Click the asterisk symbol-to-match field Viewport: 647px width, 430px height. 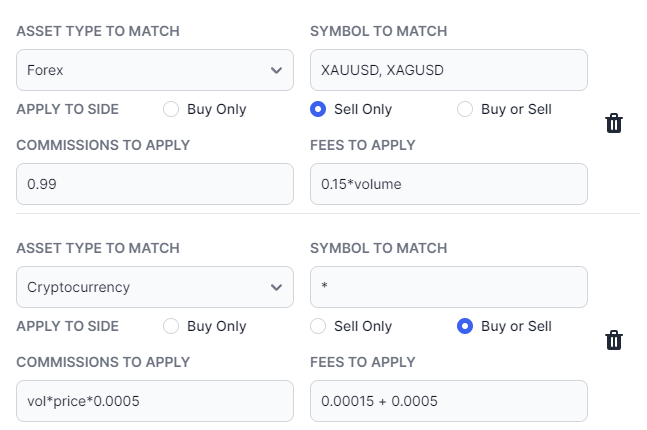pos(449,287)
